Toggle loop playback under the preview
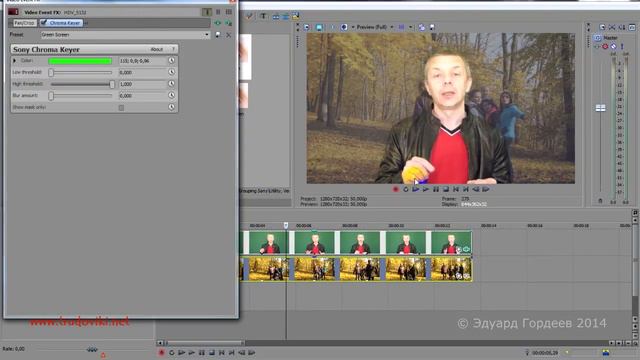The width and height of the screenshot is (640, 360). pos(406,189)
